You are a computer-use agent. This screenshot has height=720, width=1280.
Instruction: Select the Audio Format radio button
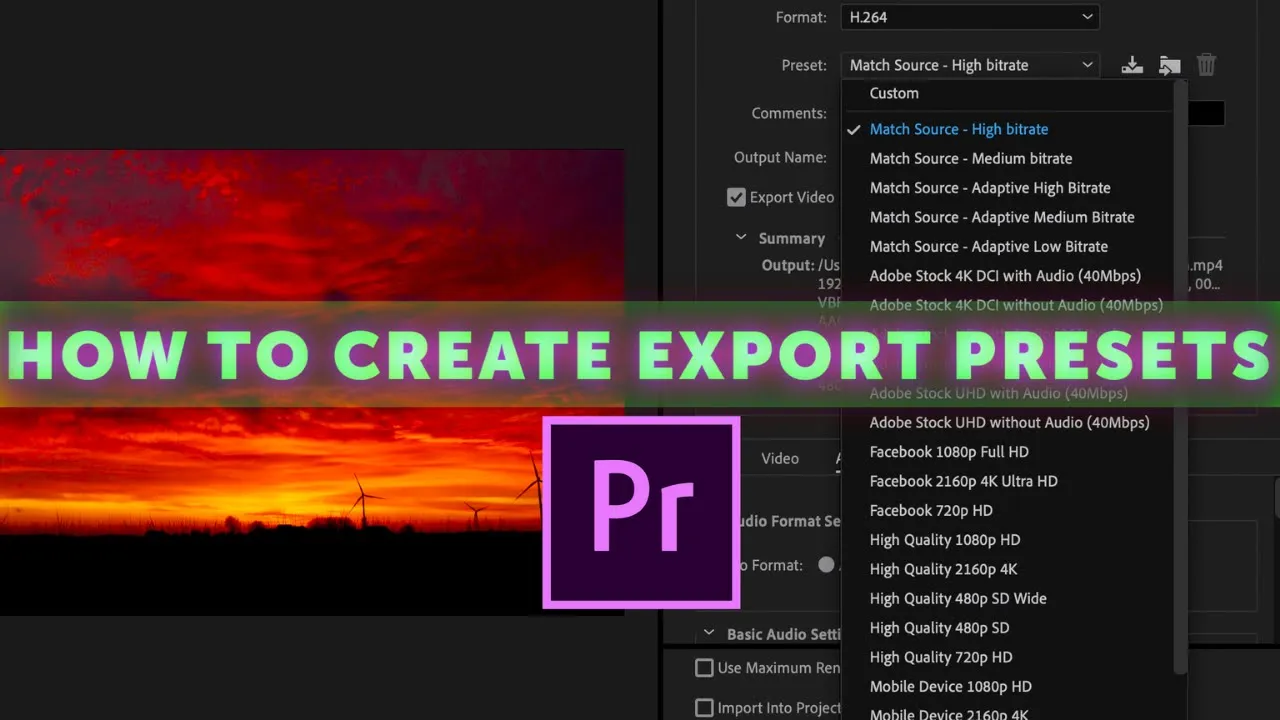point(826,564)
